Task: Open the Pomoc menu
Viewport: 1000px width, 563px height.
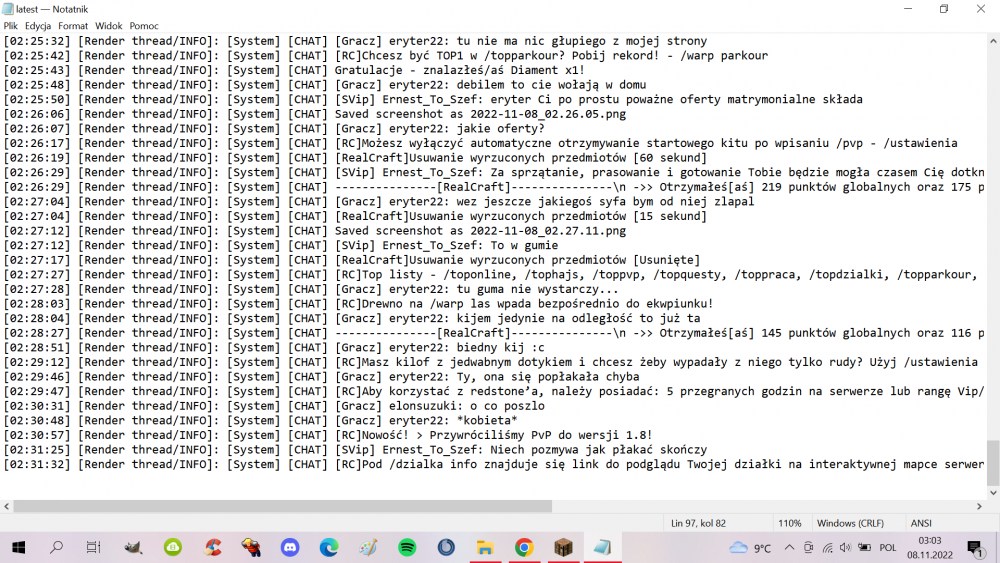Action: (144, 25)
